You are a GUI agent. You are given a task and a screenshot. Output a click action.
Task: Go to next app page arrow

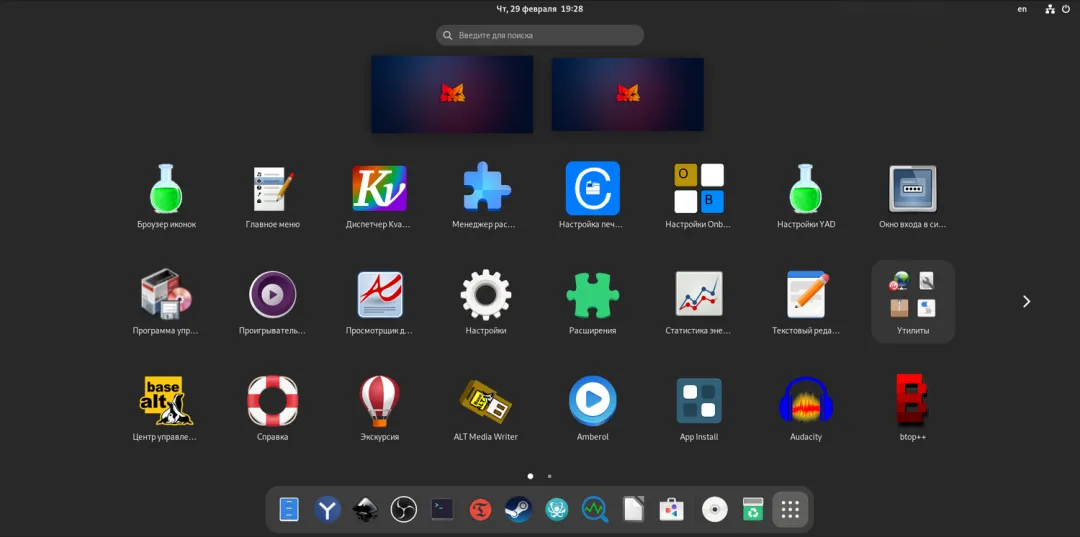click(1026, 302)
